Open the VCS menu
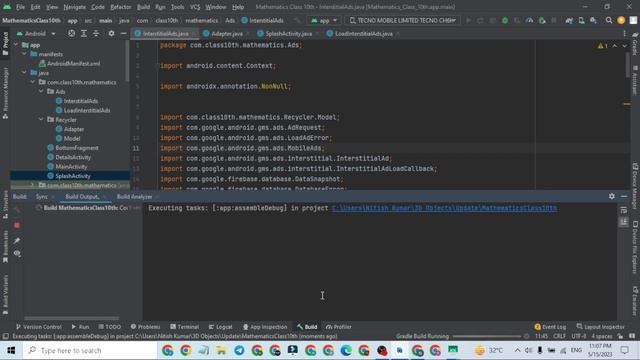This screenshot has height=360, width=640. click(195, 7)
